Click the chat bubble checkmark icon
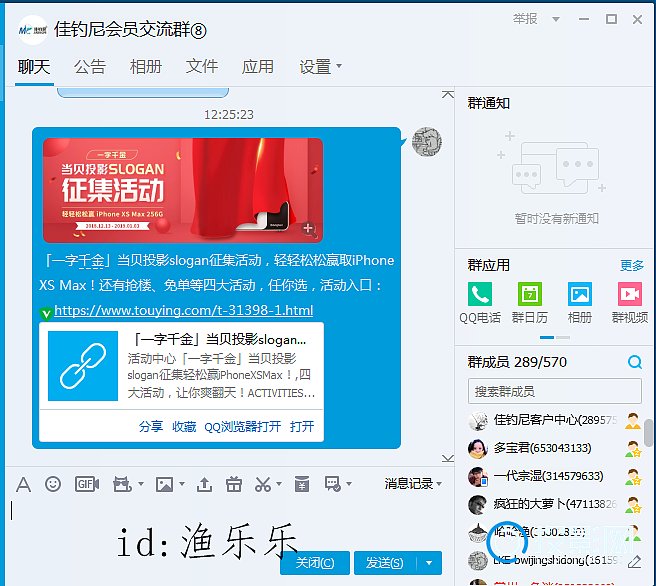Image resolution: width=656 pixels, height=586 pixels. [333, 484]
